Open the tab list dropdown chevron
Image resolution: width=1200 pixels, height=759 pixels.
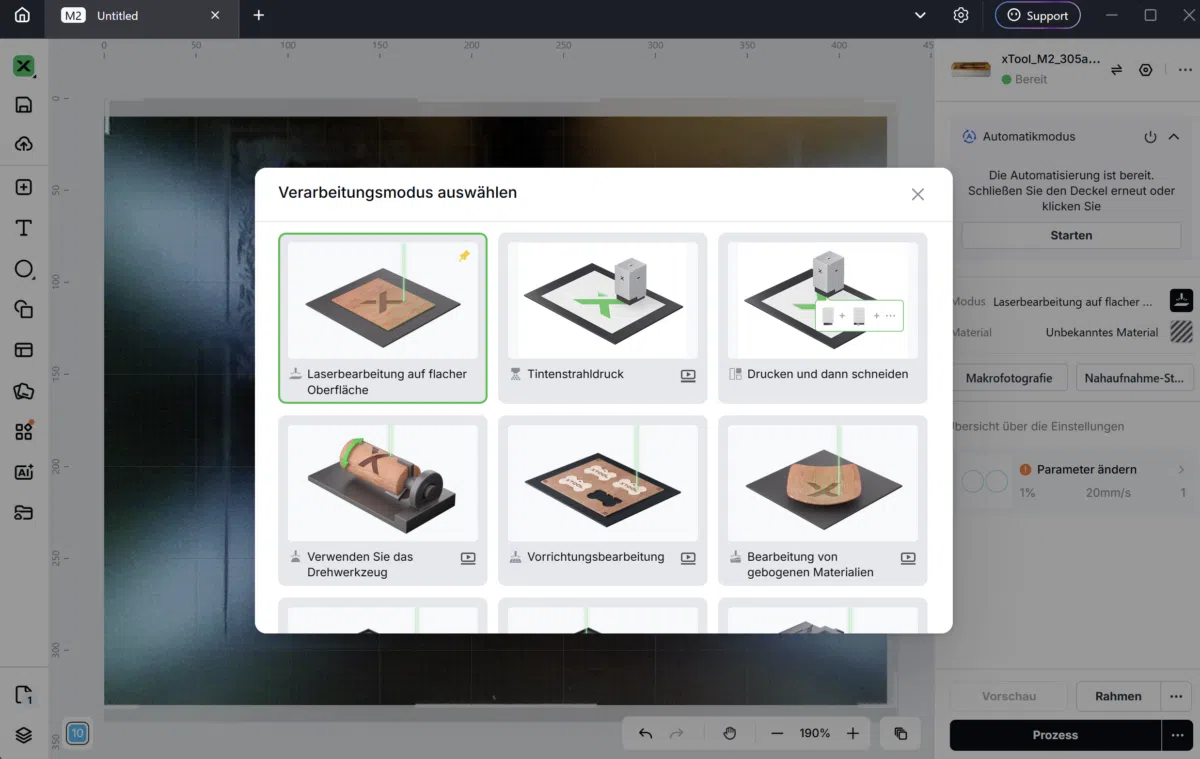coord(921,15)
